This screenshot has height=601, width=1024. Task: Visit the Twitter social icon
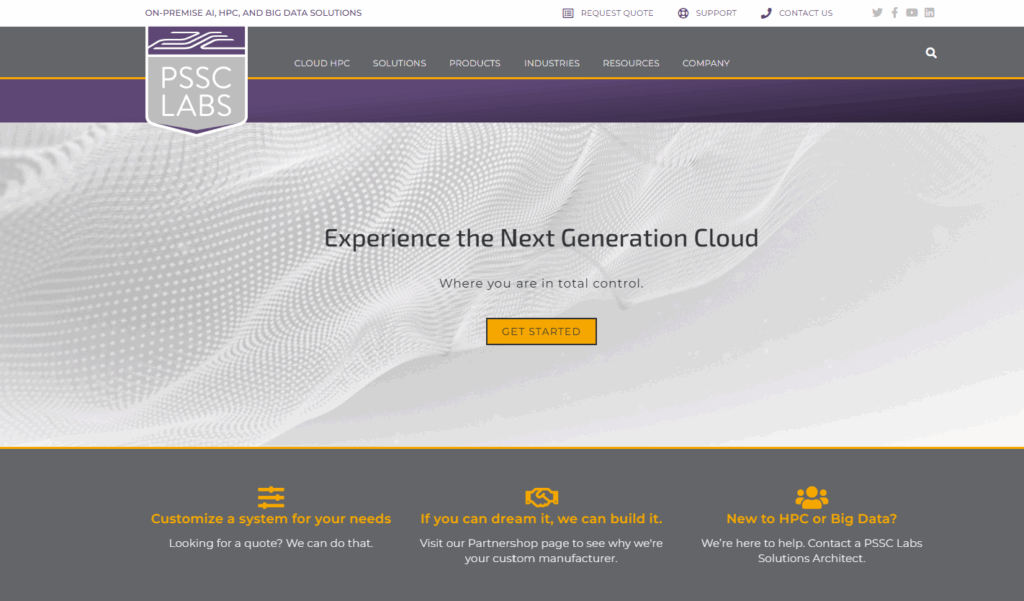click(x=877, y=13)
